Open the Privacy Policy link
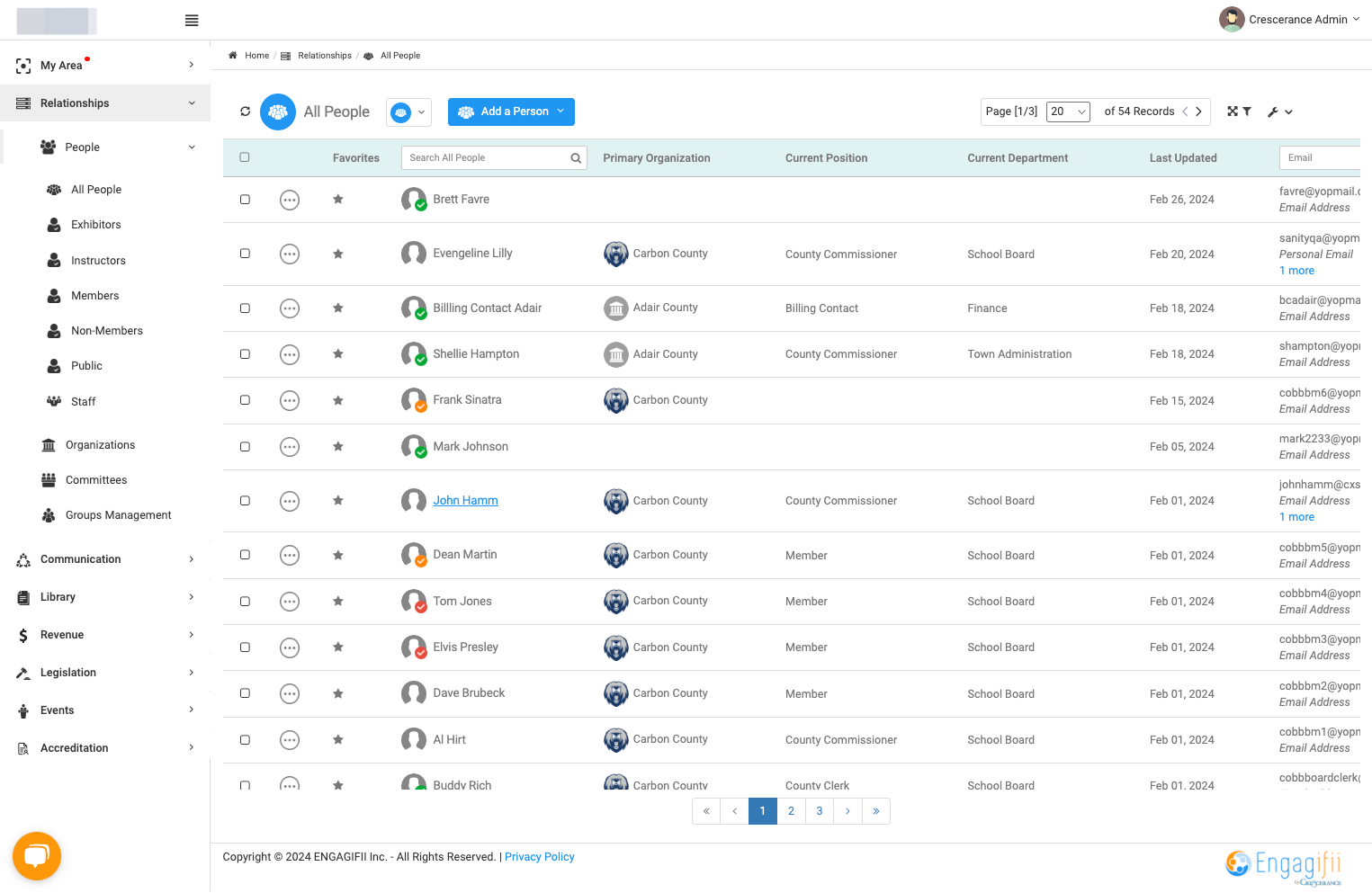 pyautogui.click(x=540, y=857)
